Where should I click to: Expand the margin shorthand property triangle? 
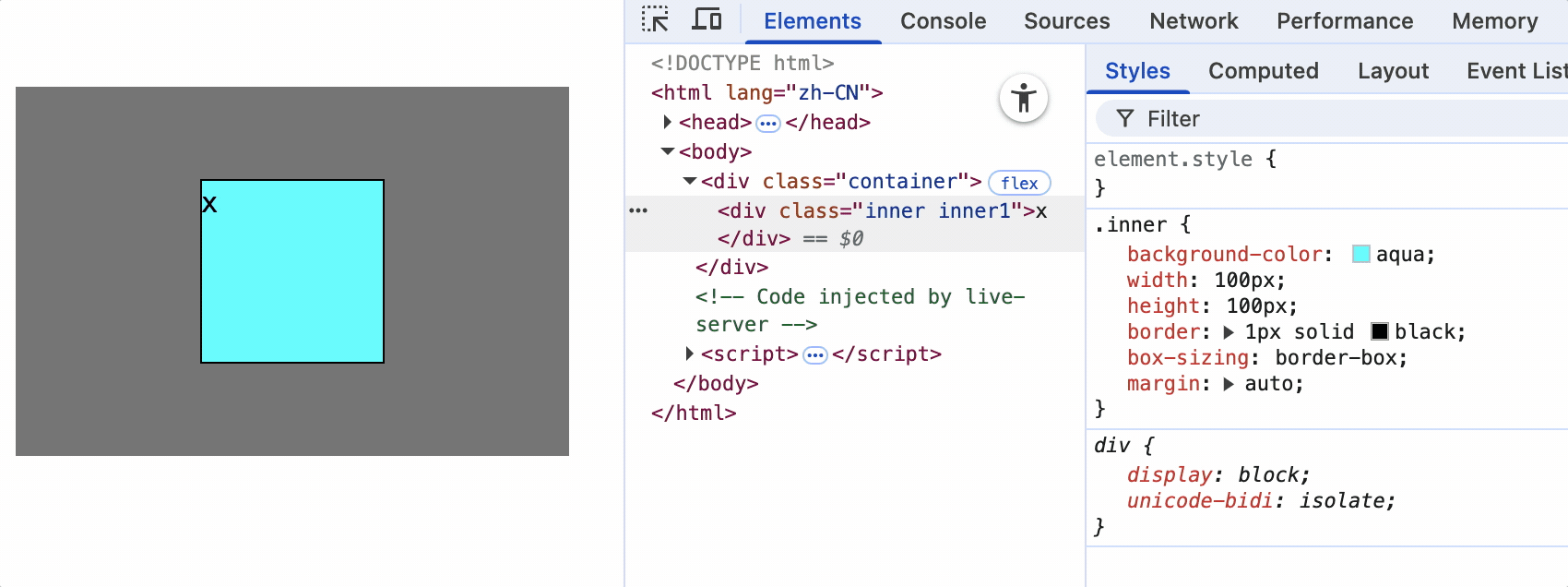coord(1229,384)
